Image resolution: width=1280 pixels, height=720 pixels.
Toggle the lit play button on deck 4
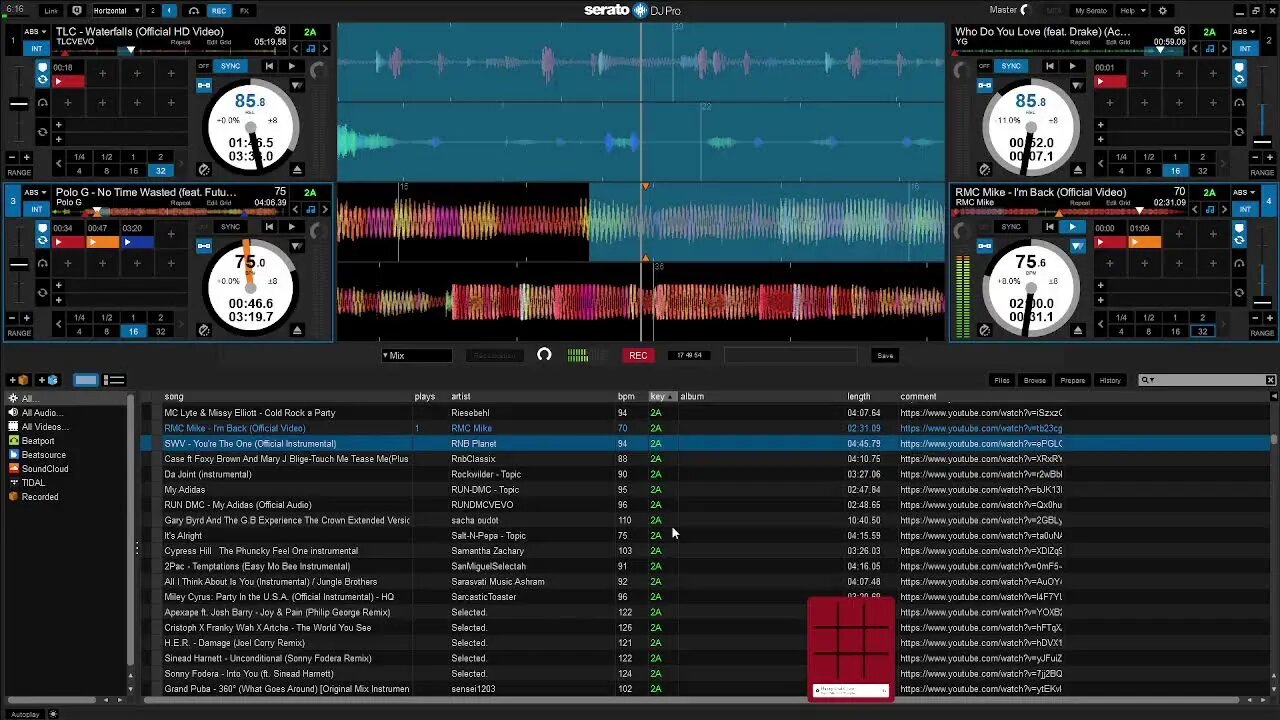1071,227
